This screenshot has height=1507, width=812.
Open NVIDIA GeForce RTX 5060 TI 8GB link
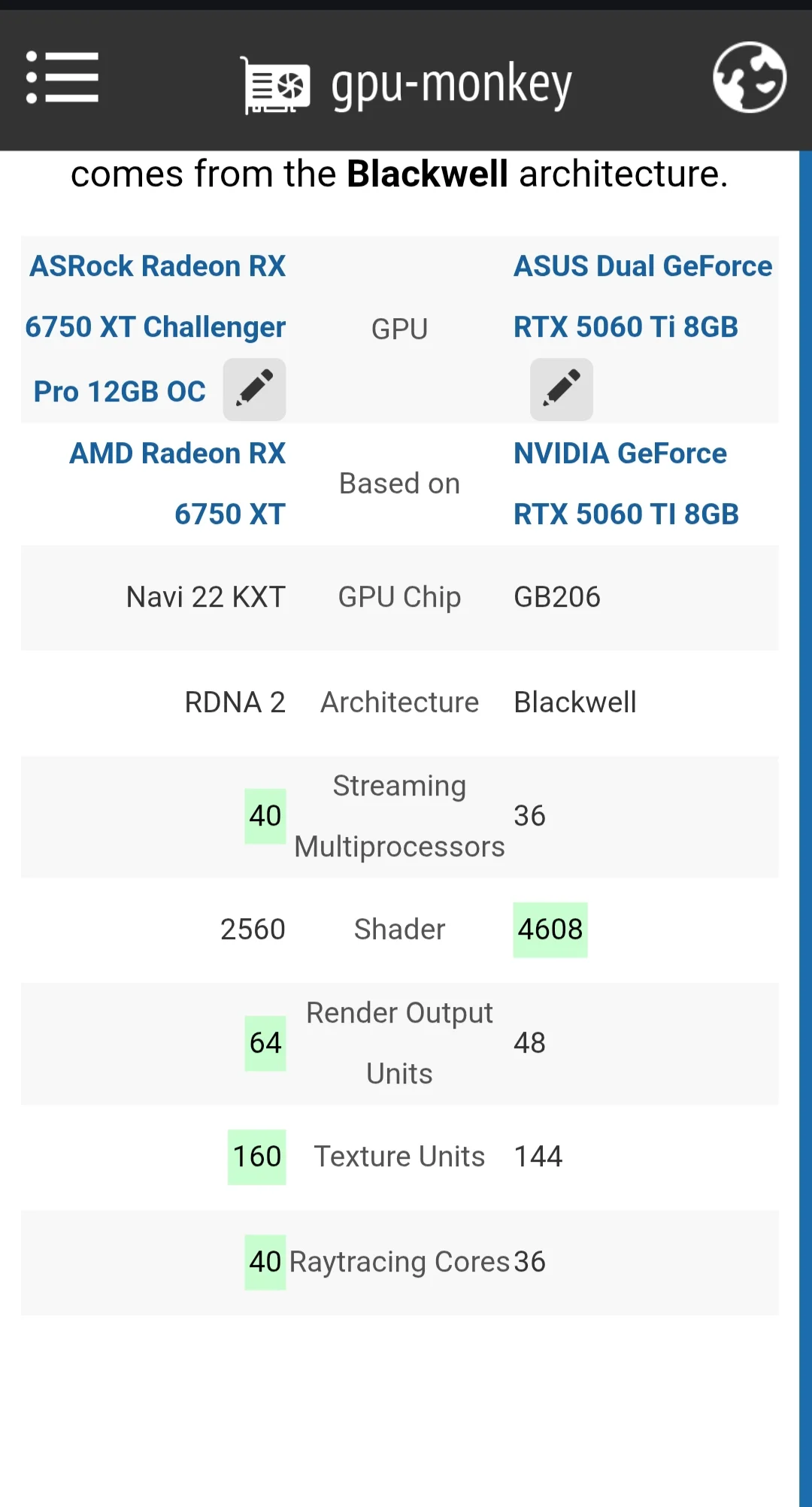coord(626,484)
